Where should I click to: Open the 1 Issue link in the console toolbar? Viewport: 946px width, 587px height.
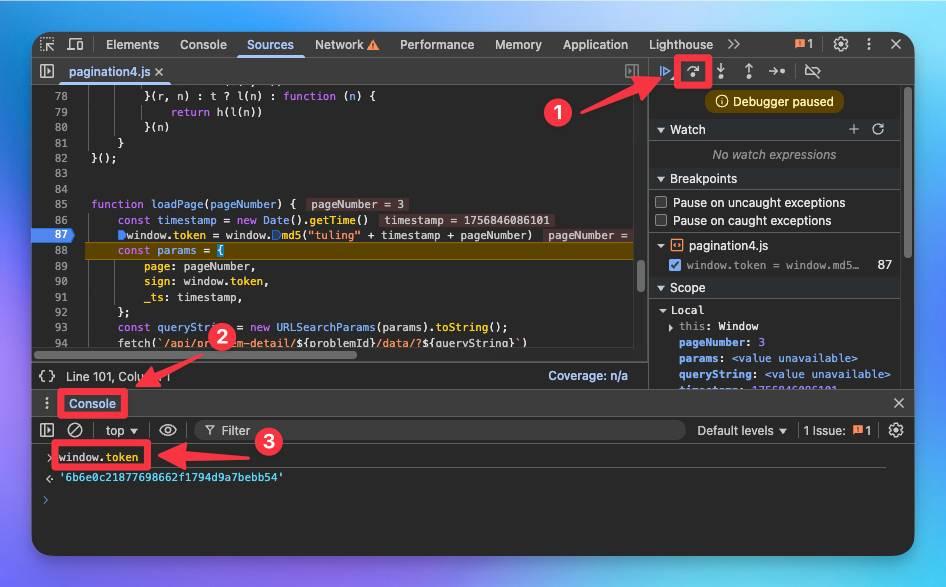click(x=837, y=431)
